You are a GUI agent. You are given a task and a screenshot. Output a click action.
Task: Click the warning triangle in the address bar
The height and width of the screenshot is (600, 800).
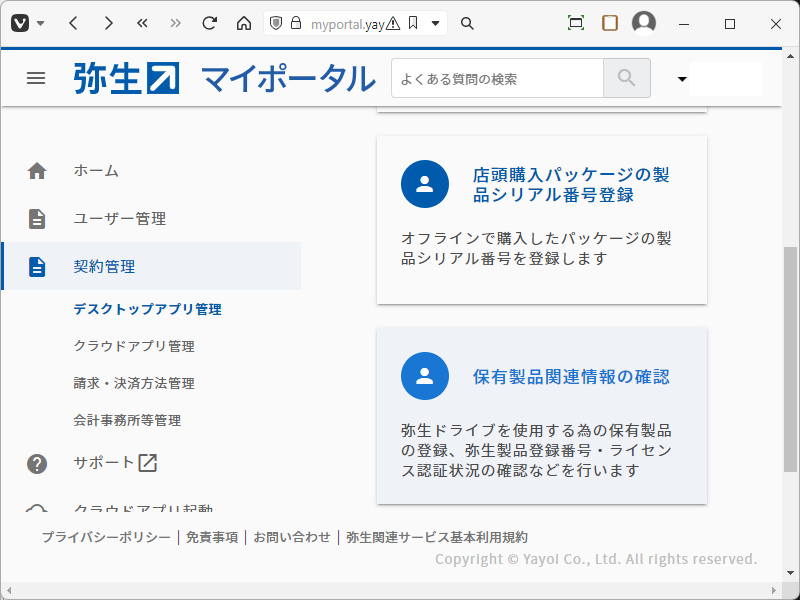393,23
